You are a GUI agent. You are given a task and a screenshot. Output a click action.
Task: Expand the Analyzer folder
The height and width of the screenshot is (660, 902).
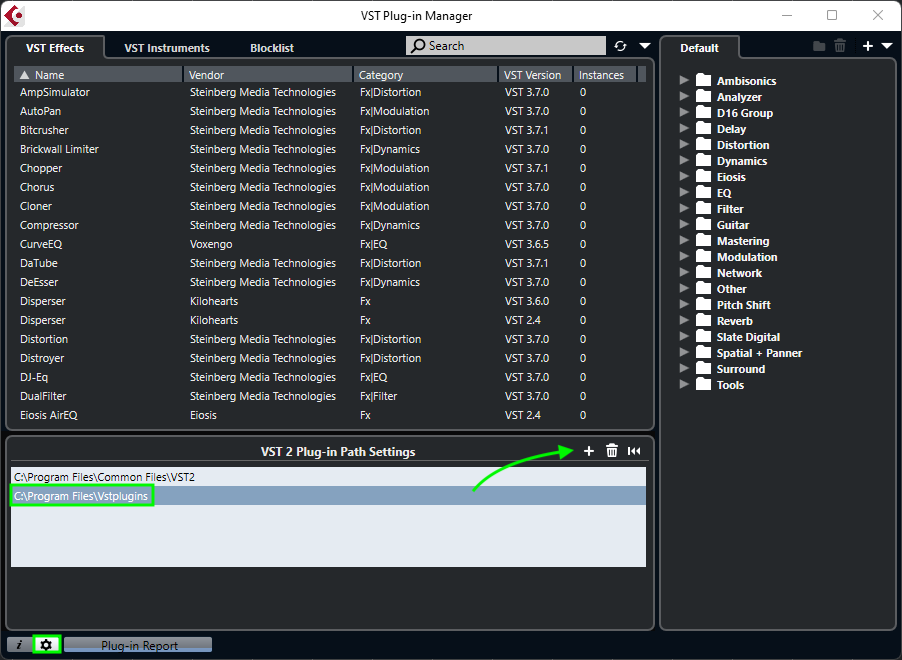[x=684, y=96]
